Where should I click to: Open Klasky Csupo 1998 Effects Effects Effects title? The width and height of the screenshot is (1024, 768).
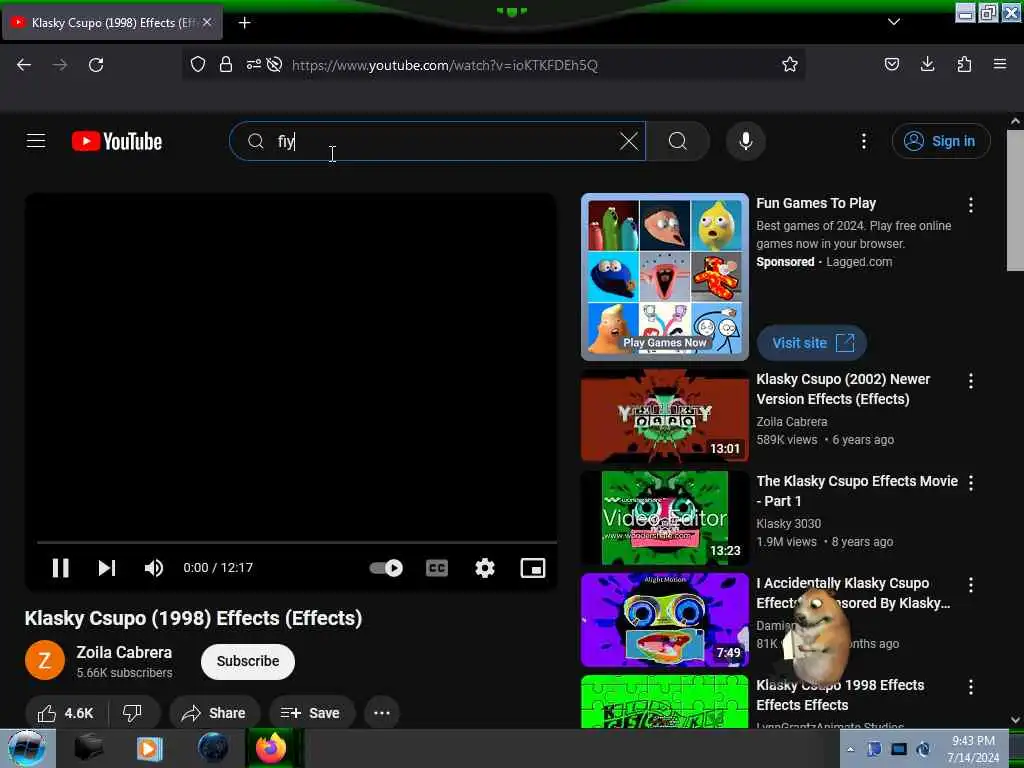coord(840,695)
